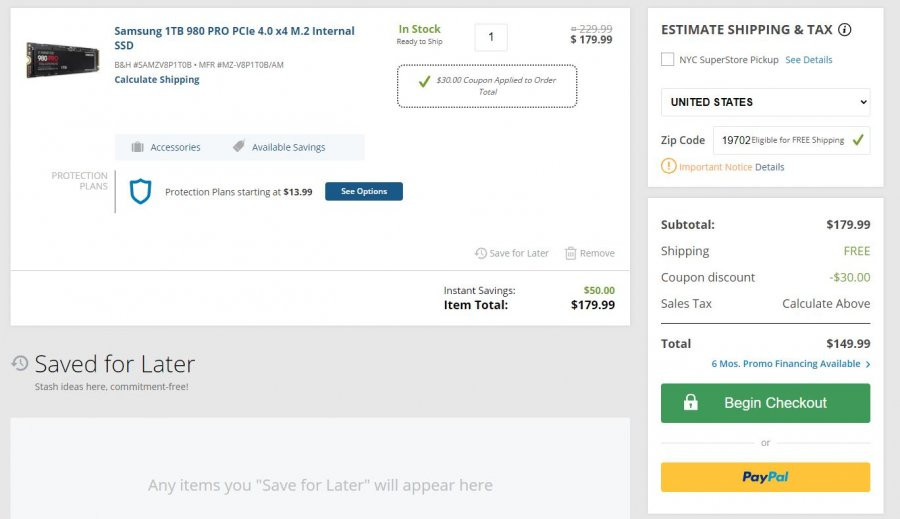Click the Samsung 980 PRO SSD thumbnail
Viewport: 900px width, 519px height.
click(x=63, y=60)
